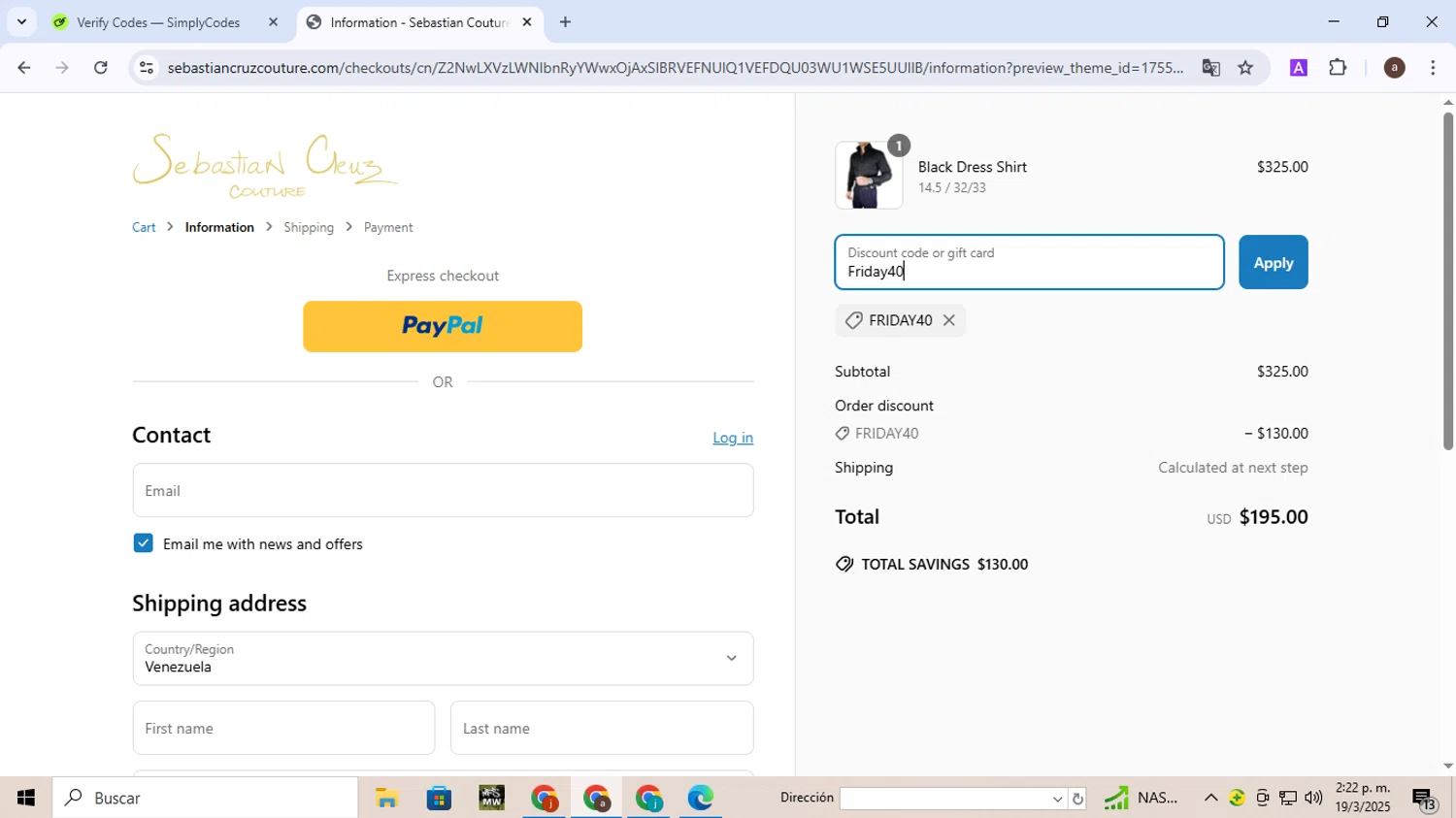The image size is (1456, 818).
Task: Click the scrollbar down arrow
Action: pyautogui.click(x=1447, y=766)
